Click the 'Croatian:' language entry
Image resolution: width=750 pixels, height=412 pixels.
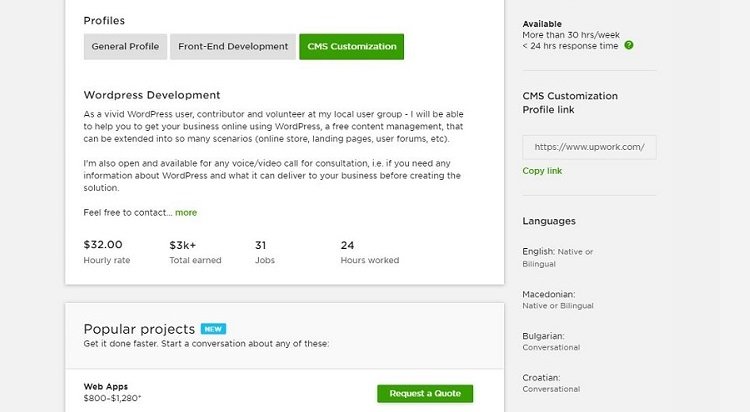click(541, 378)
